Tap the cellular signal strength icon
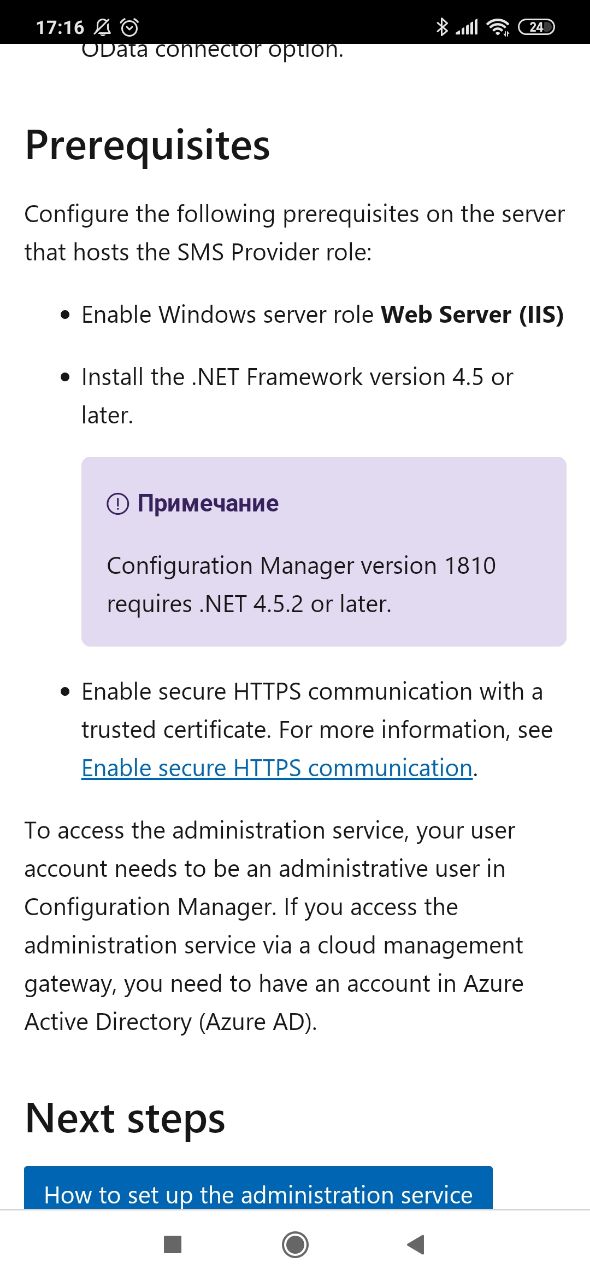 tap(467, 27)
